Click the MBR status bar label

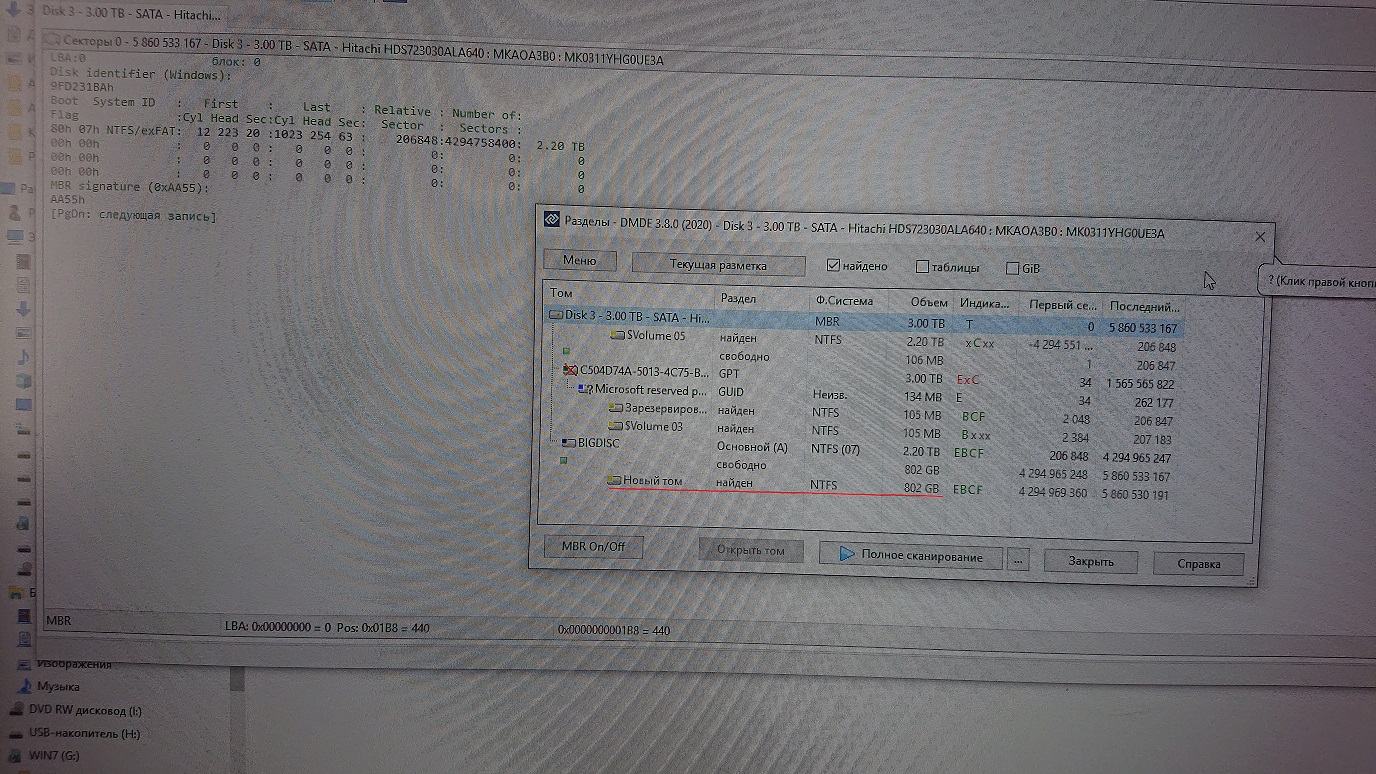click(59, 621)
